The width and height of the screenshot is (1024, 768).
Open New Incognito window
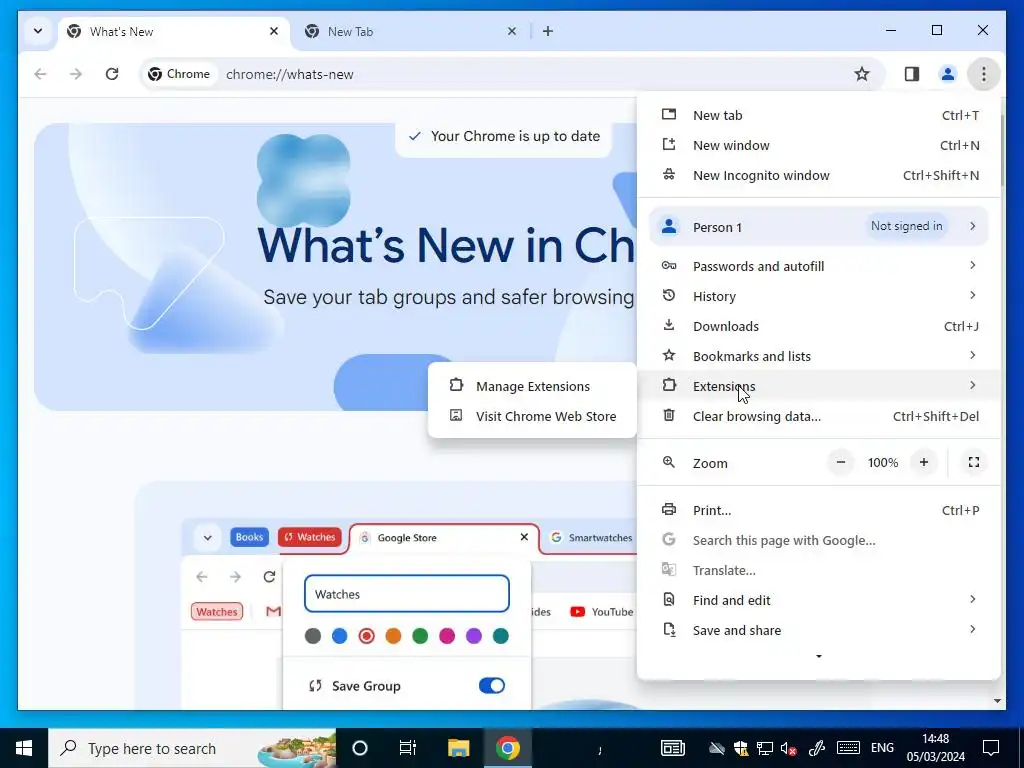(819, 175)
